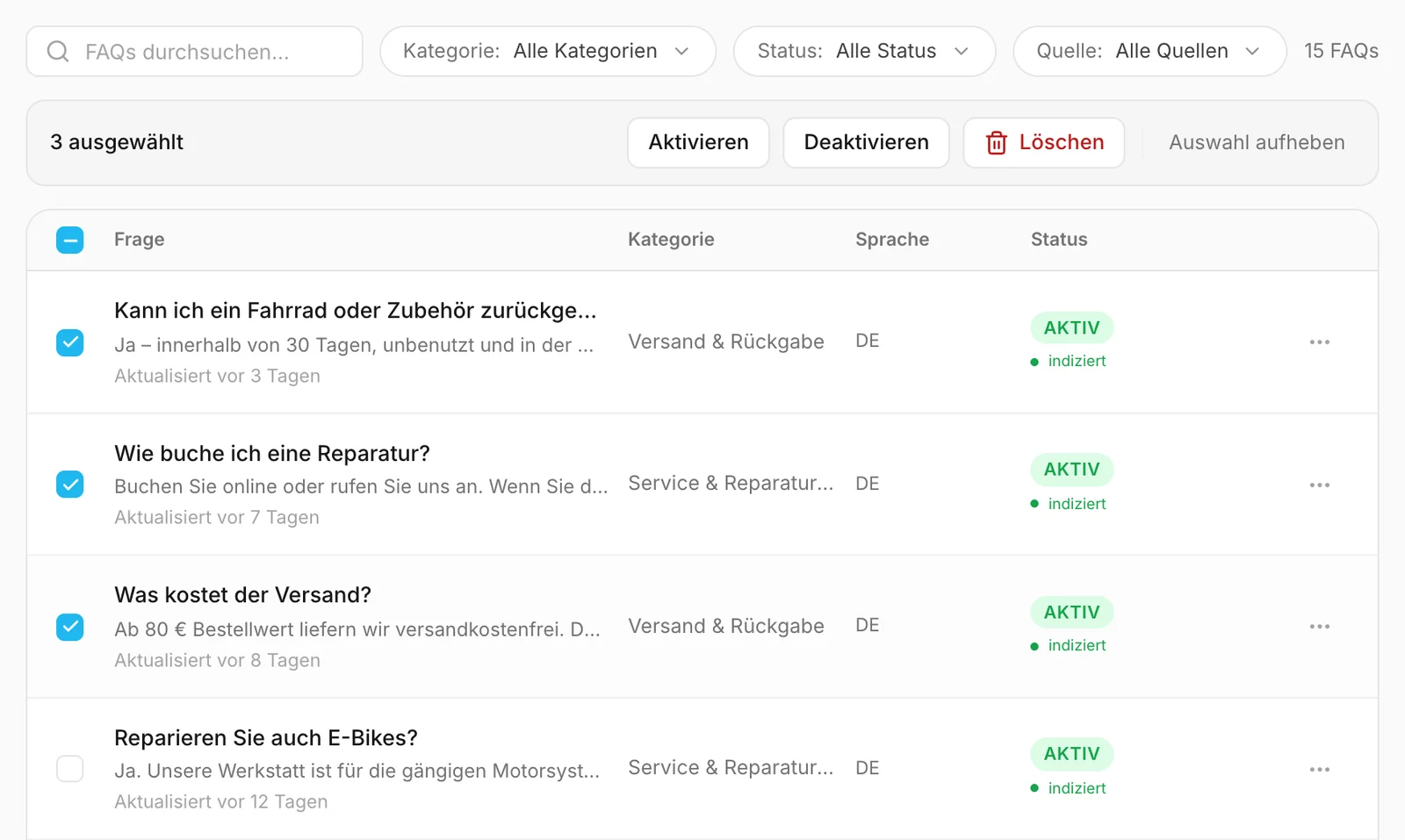
Task: Click AKTIV badge in 'Wie buche ich eine Reparatur?' row
Action: (1071, 470)
